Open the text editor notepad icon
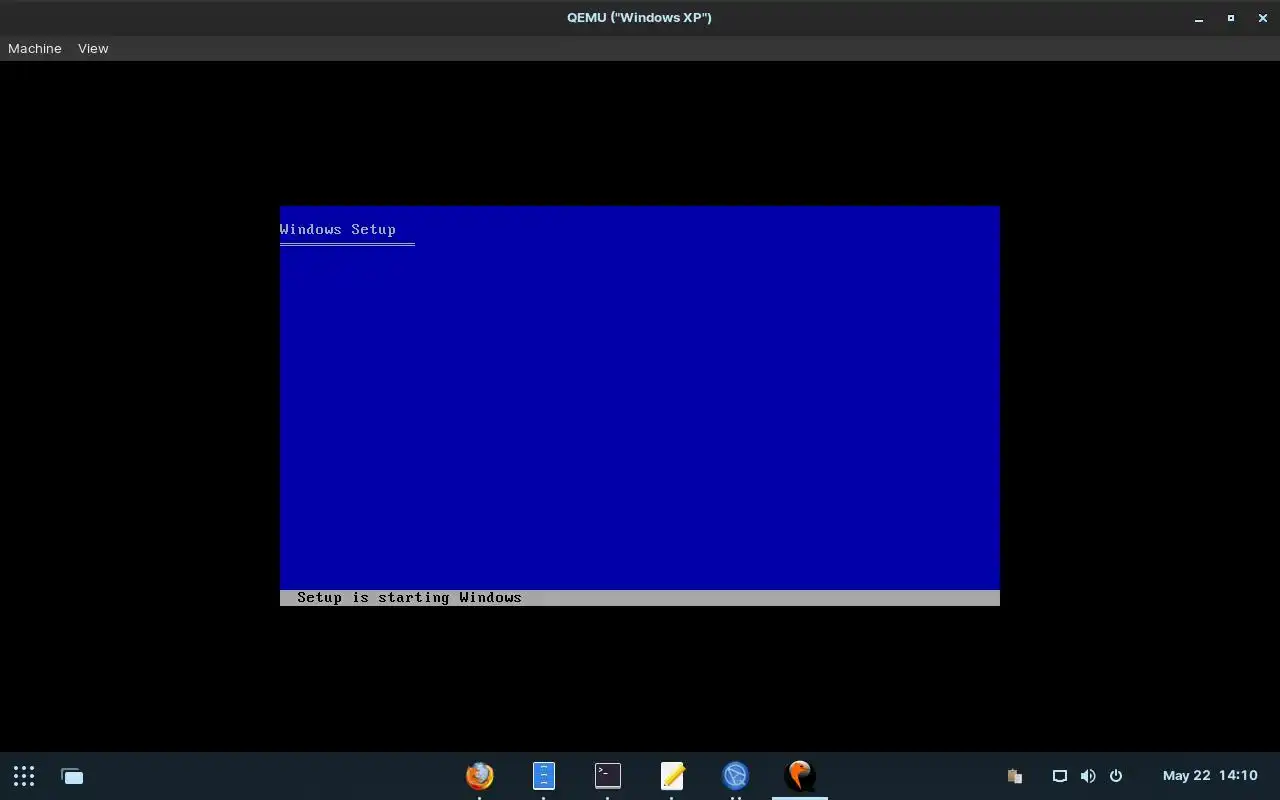Viewport: 1280px width, 800px height. [672, 775]
